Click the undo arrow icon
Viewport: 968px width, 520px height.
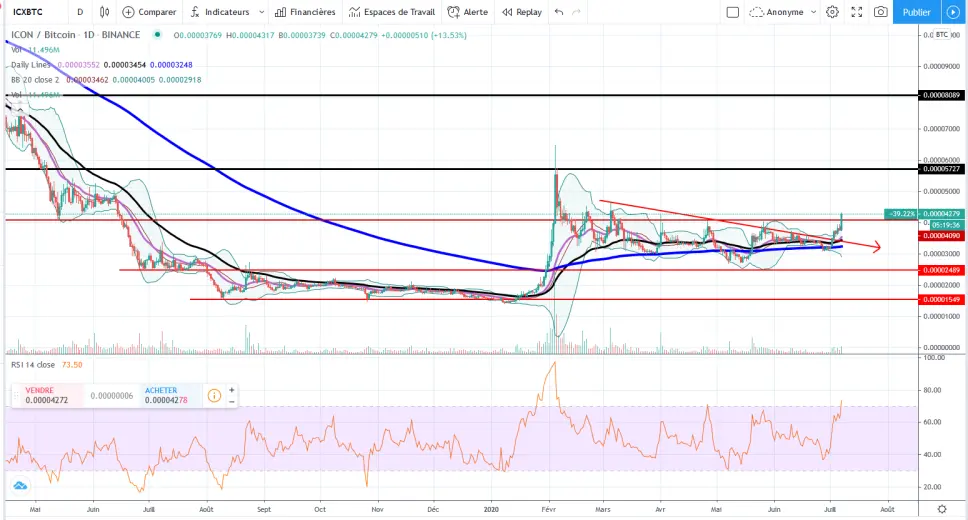coord(559,12)
